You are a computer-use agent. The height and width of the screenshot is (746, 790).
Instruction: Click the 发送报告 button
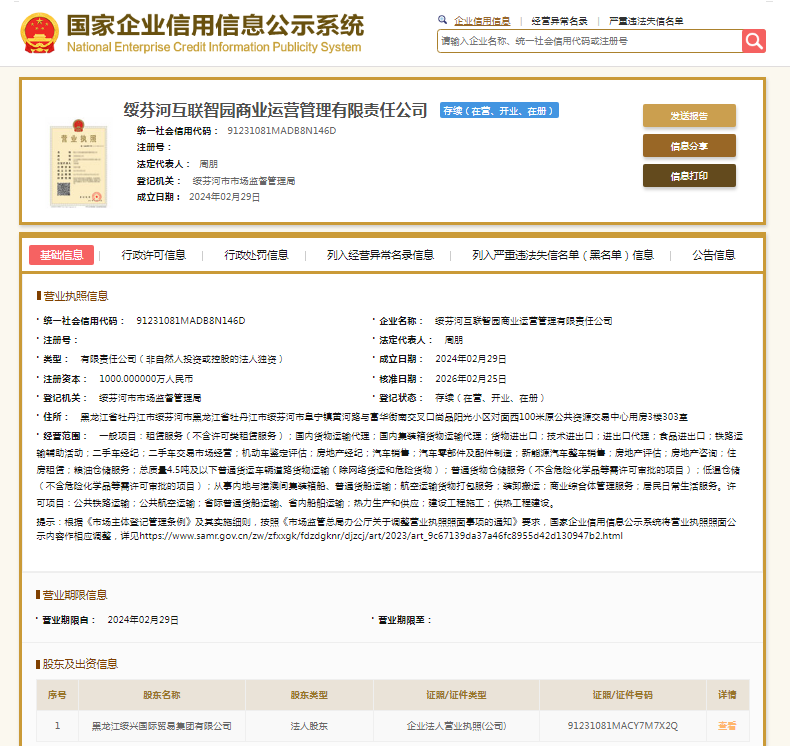[x=689, y=115]
